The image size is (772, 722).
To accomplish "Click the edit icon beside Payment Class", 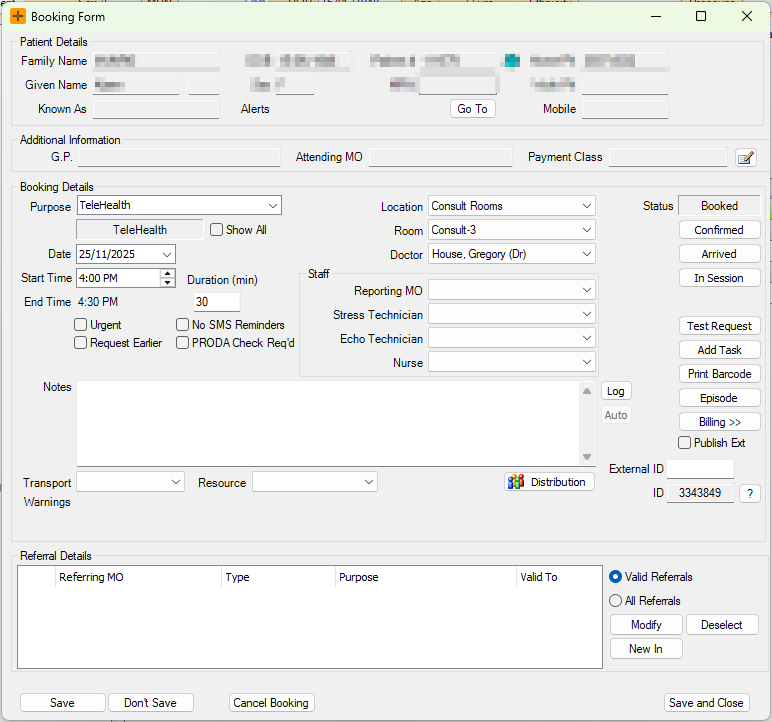I will [x=745, y=157].
